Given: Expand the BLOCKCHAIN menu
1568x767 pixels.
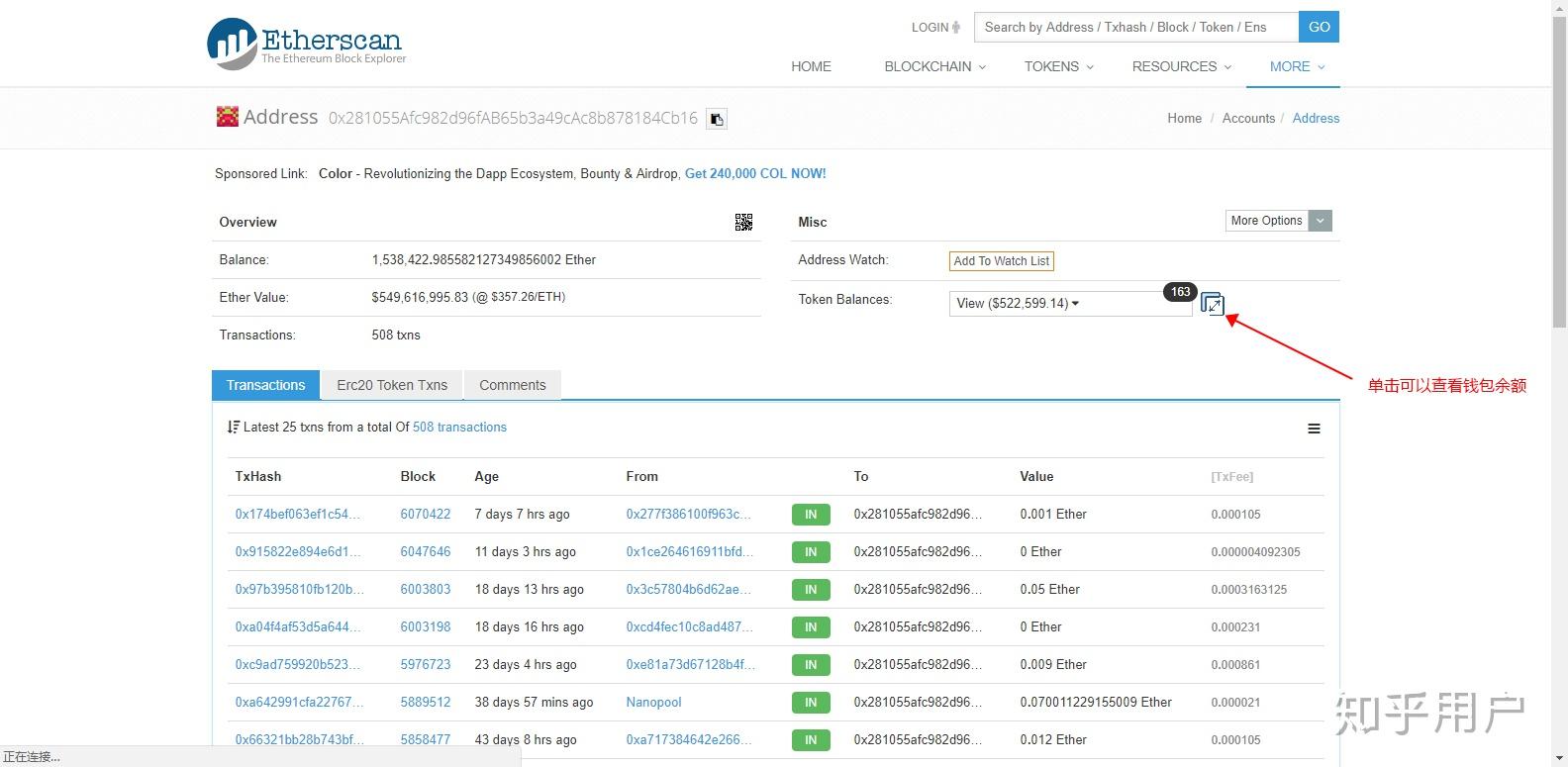Looking at the screenshot, I should coord(934,66).
